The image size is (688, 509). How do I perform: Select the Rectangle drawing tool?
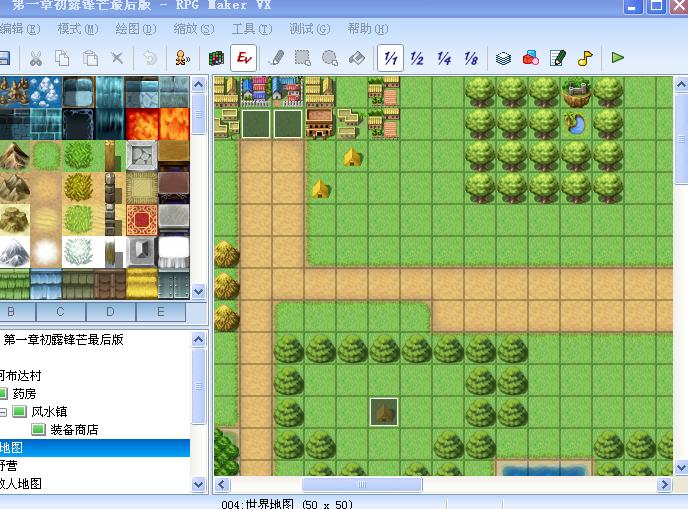pos(303,58)
